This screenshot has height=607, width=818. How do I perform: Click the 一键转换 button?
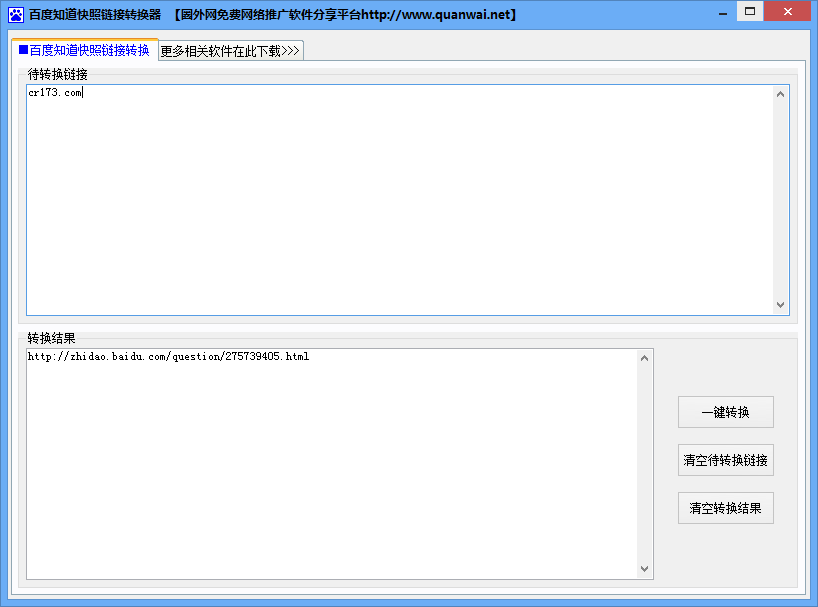pos(726,412)
